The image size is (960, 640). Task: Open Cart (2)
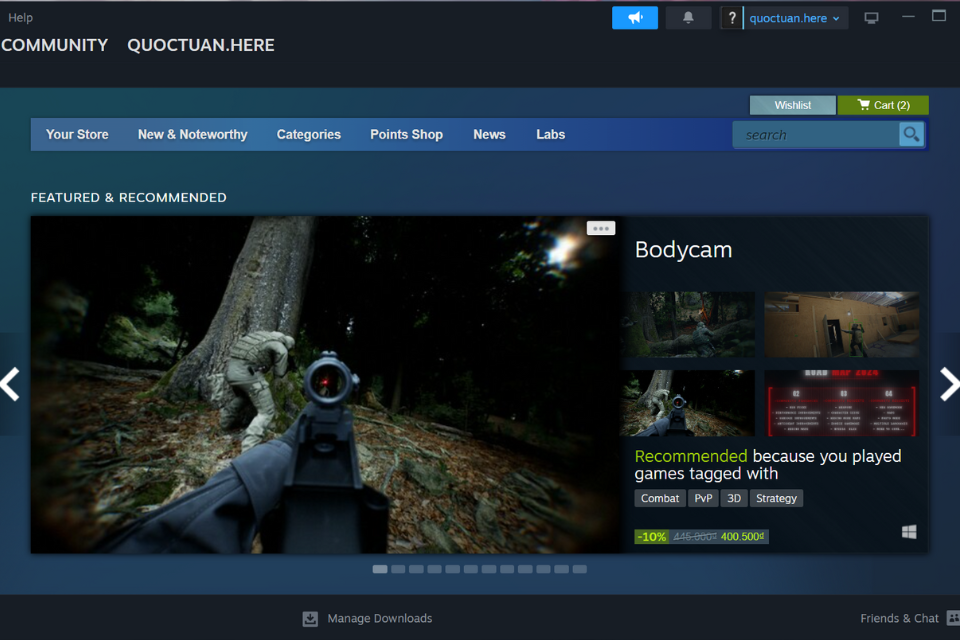point(883,105)
